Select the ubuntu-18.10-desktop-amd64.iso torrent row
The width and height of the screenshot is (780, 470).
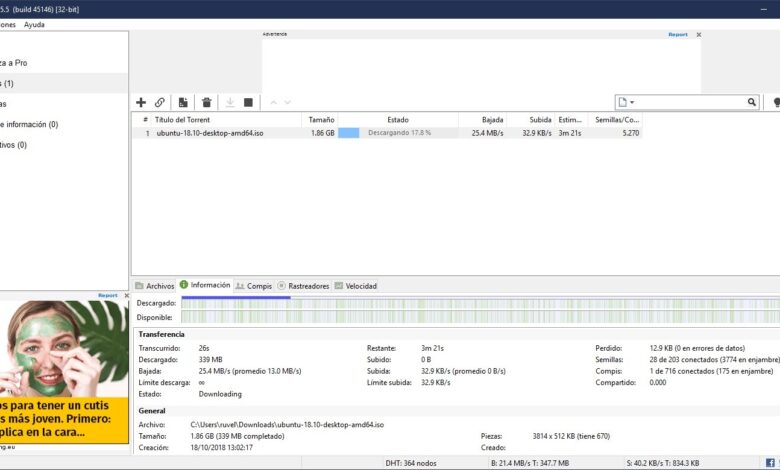point(208,132)
